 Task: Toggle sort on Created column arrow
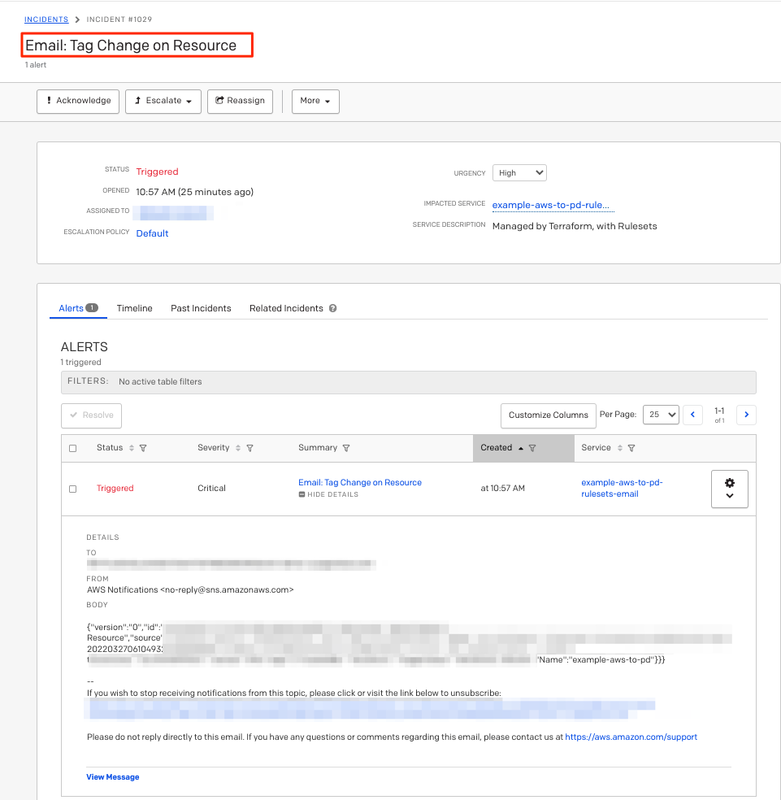[521, 448]
